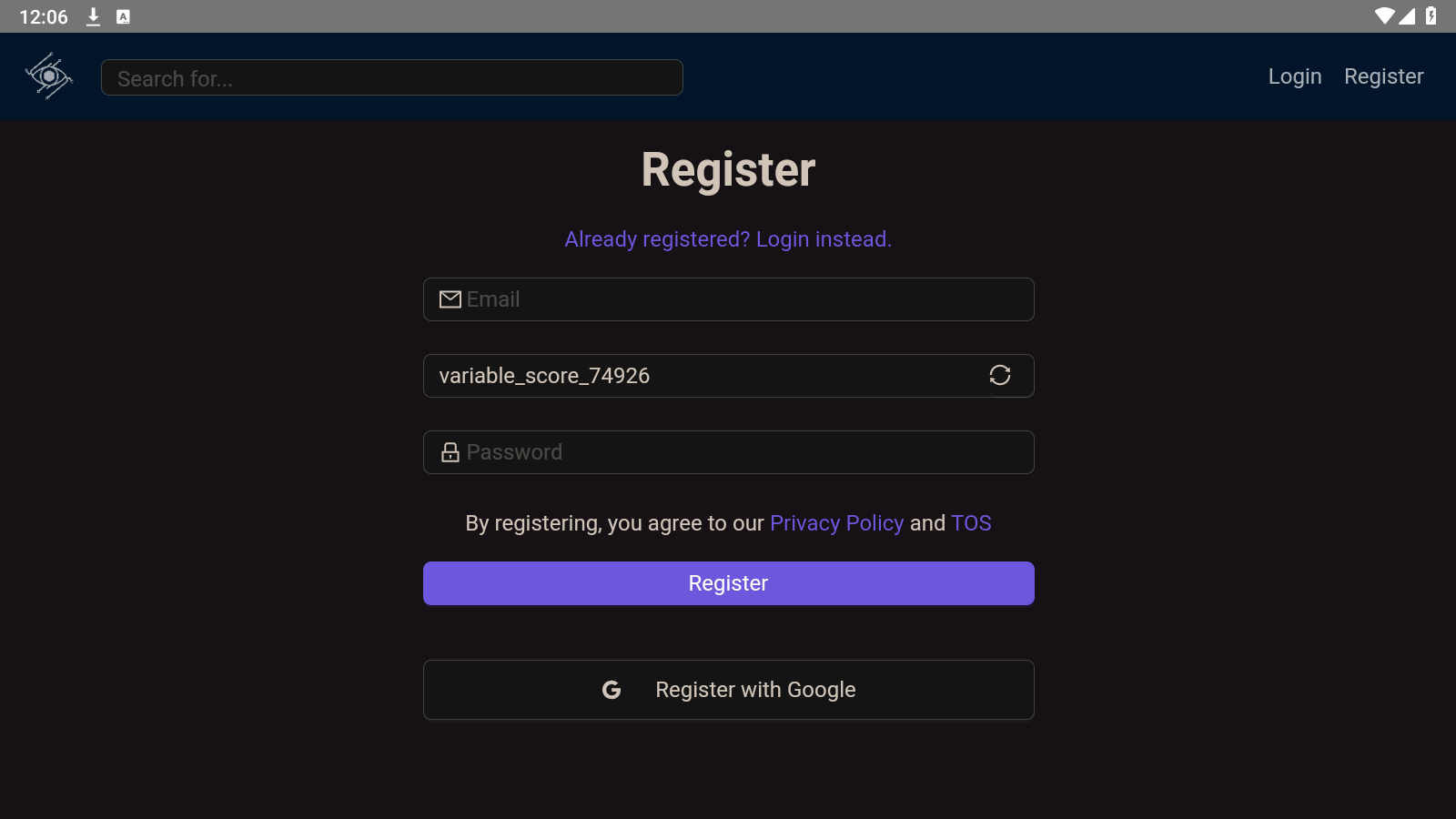The height and width of the screenshot is (819, 1456).
Task: Click the 'Search for...' search box
Action: (x=391, y=78)
